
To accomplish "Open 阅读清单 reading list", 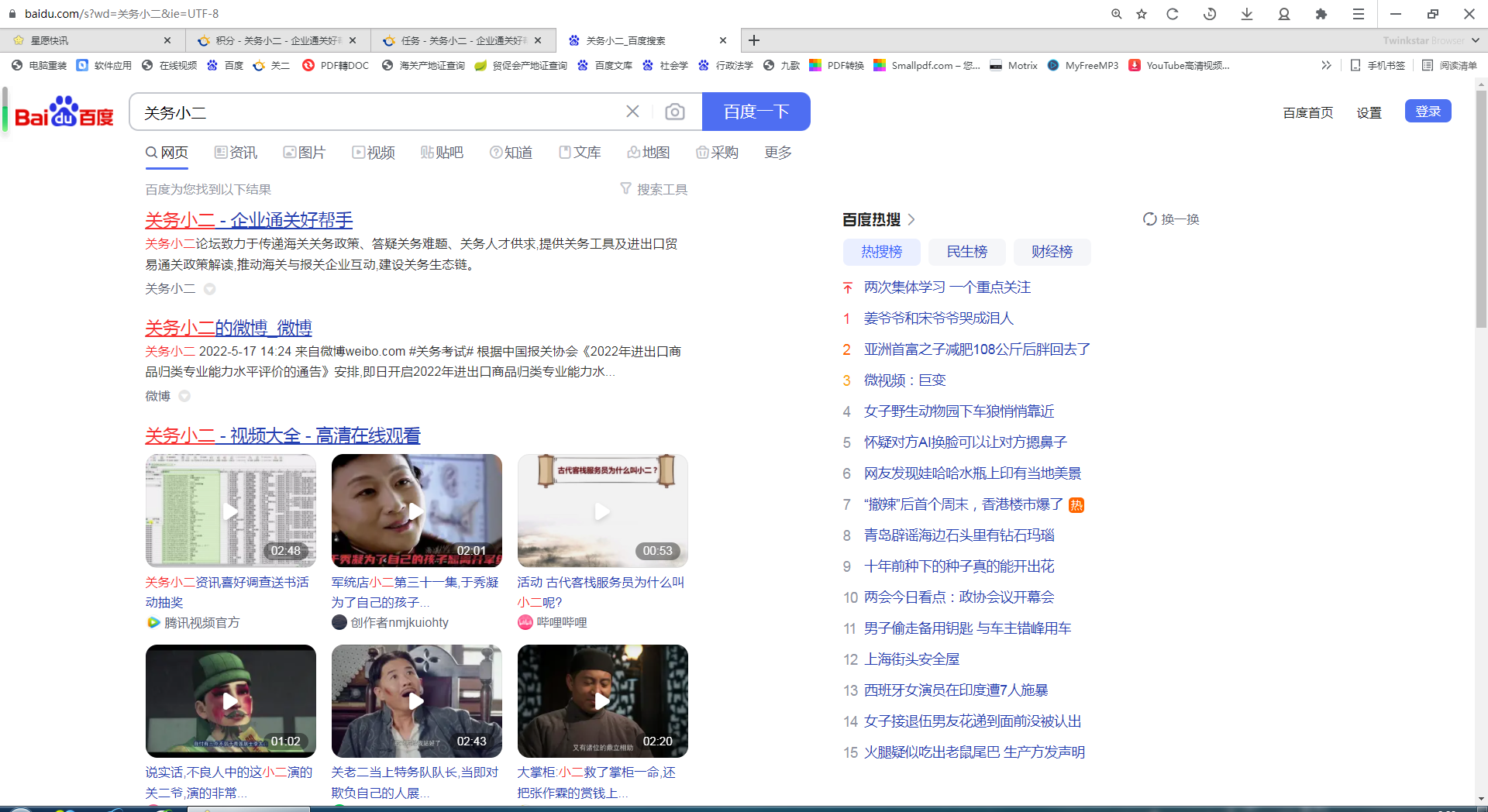I will pos(1449,65).
